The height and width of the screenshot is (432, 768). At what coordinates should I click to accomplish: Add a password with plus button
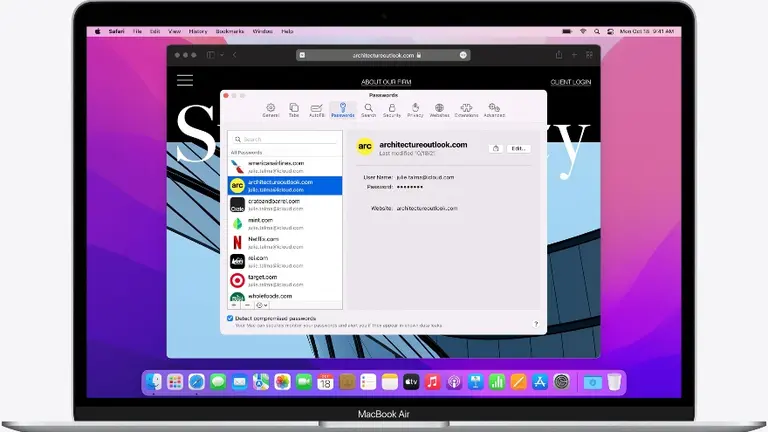[234, 305]
